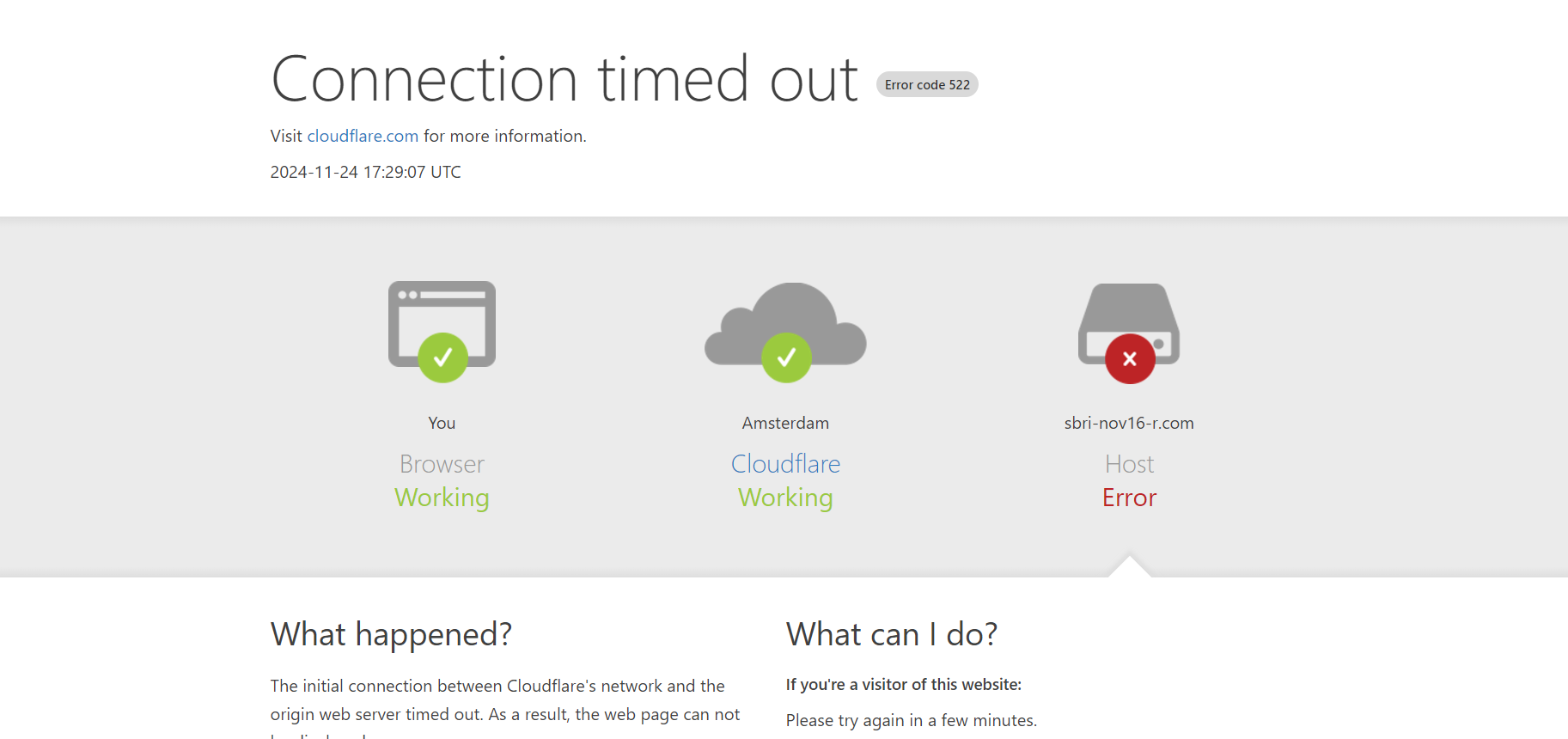Click the Error code 522 badge
The image size is (1568, 739).
(927, 84)
